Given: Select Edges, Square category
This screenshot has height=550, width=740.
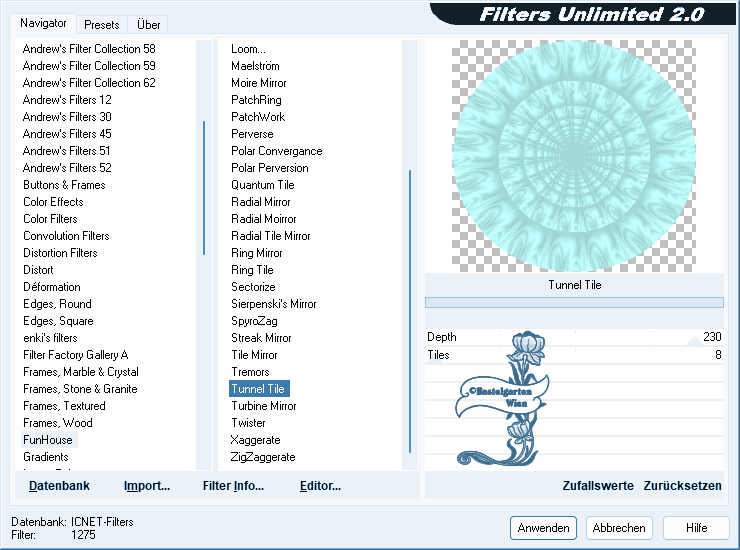Looking at the screenshot, I should 59,321.
